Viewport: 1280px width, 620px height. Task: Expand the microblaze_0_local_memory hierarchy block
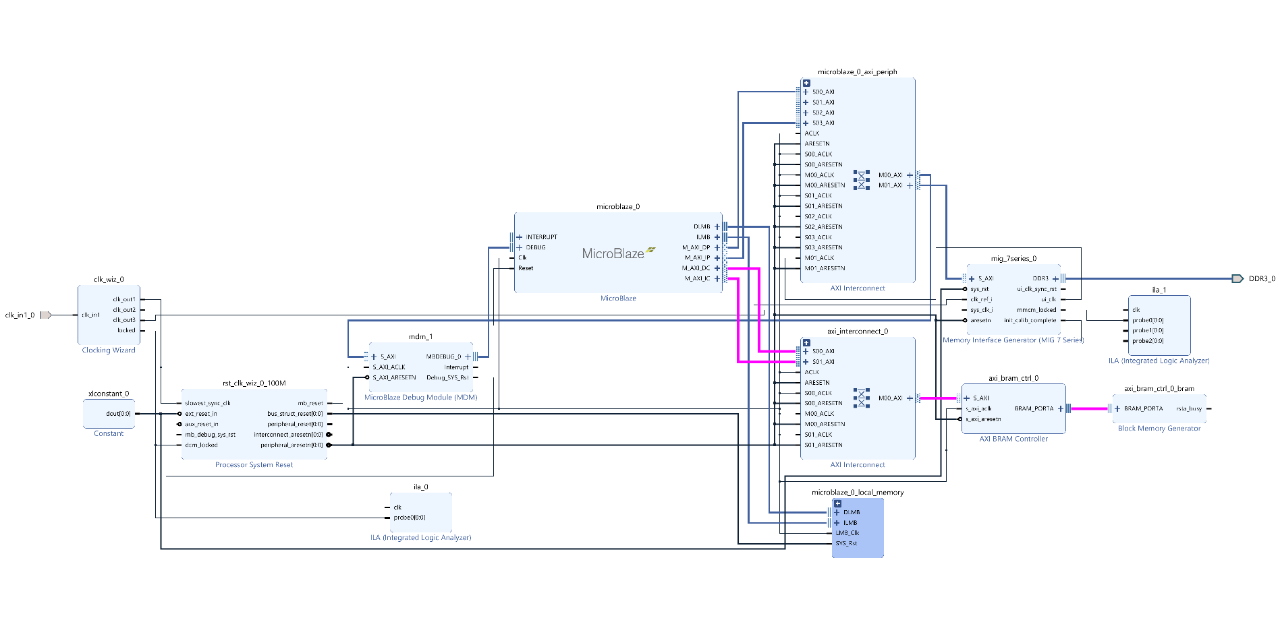point(837,503)
